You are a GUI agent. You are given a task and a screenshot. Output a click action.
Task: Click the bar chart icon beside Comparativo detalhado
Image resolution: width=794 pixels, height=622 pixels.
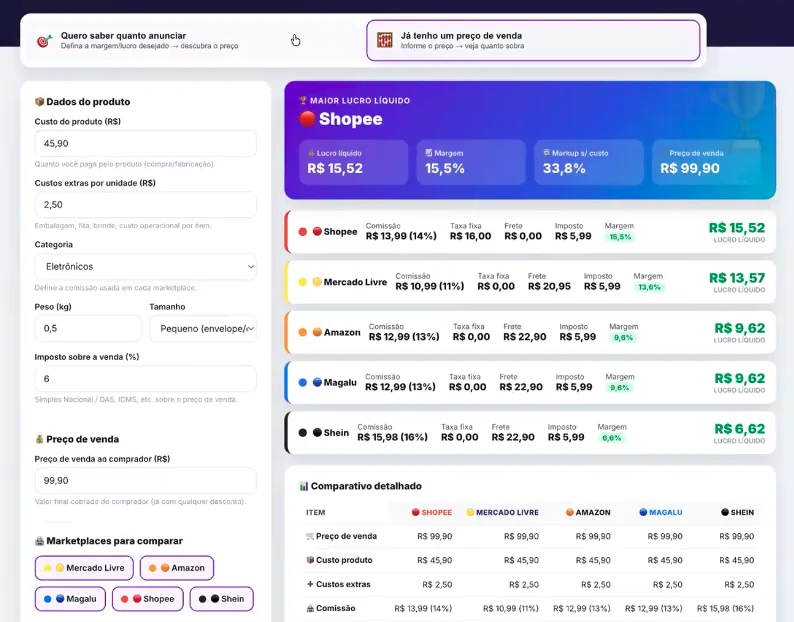pos(304,486)
